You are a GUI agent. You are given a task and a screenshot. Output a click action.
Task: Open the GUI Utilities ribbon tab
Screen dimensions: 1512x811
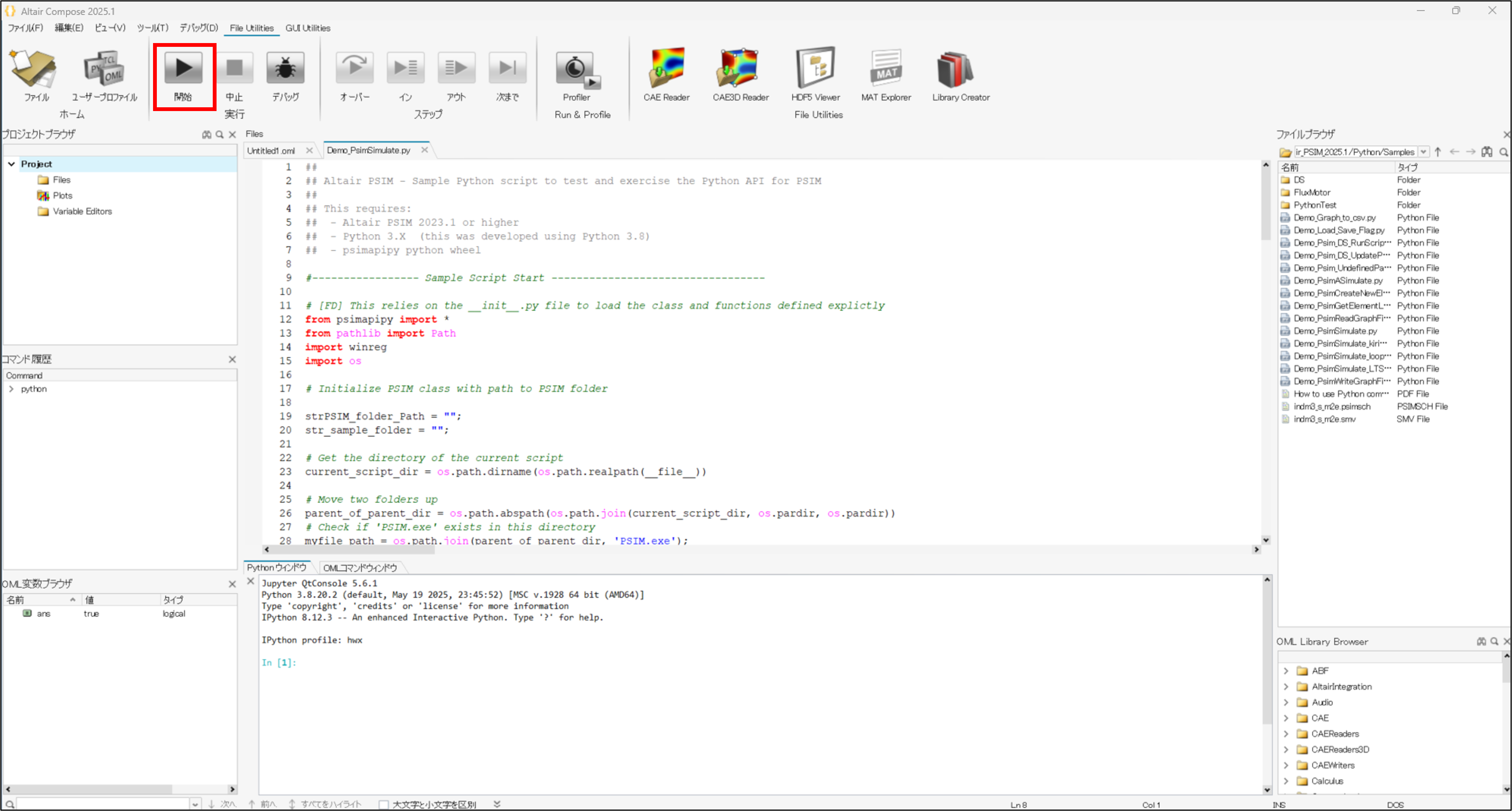[x=308, y=28]
